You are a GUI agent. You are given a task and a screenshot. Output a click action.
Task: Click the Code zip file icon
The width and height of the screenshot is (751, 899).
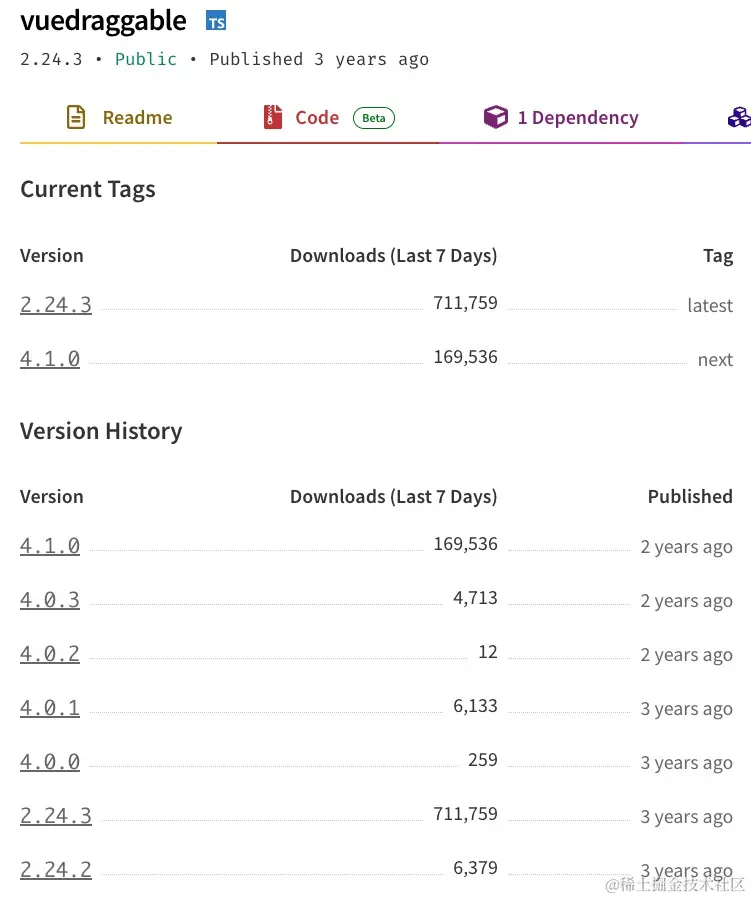(273, 117)
